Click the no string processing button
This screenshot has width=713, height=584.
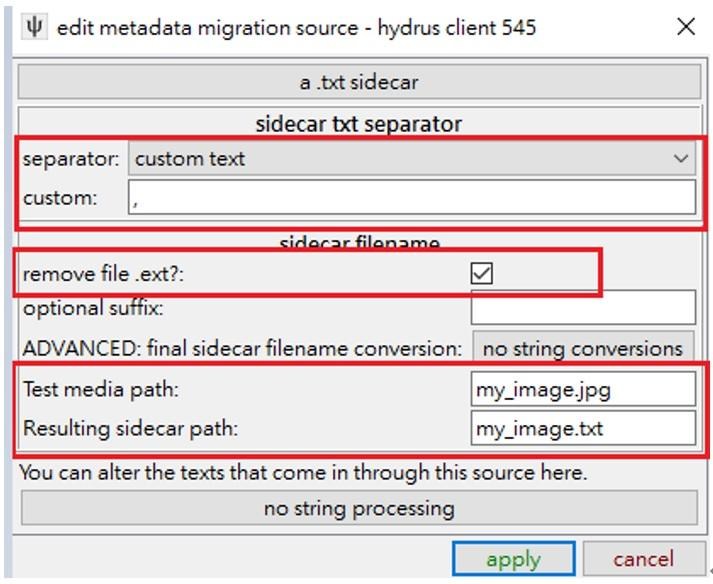359,508
